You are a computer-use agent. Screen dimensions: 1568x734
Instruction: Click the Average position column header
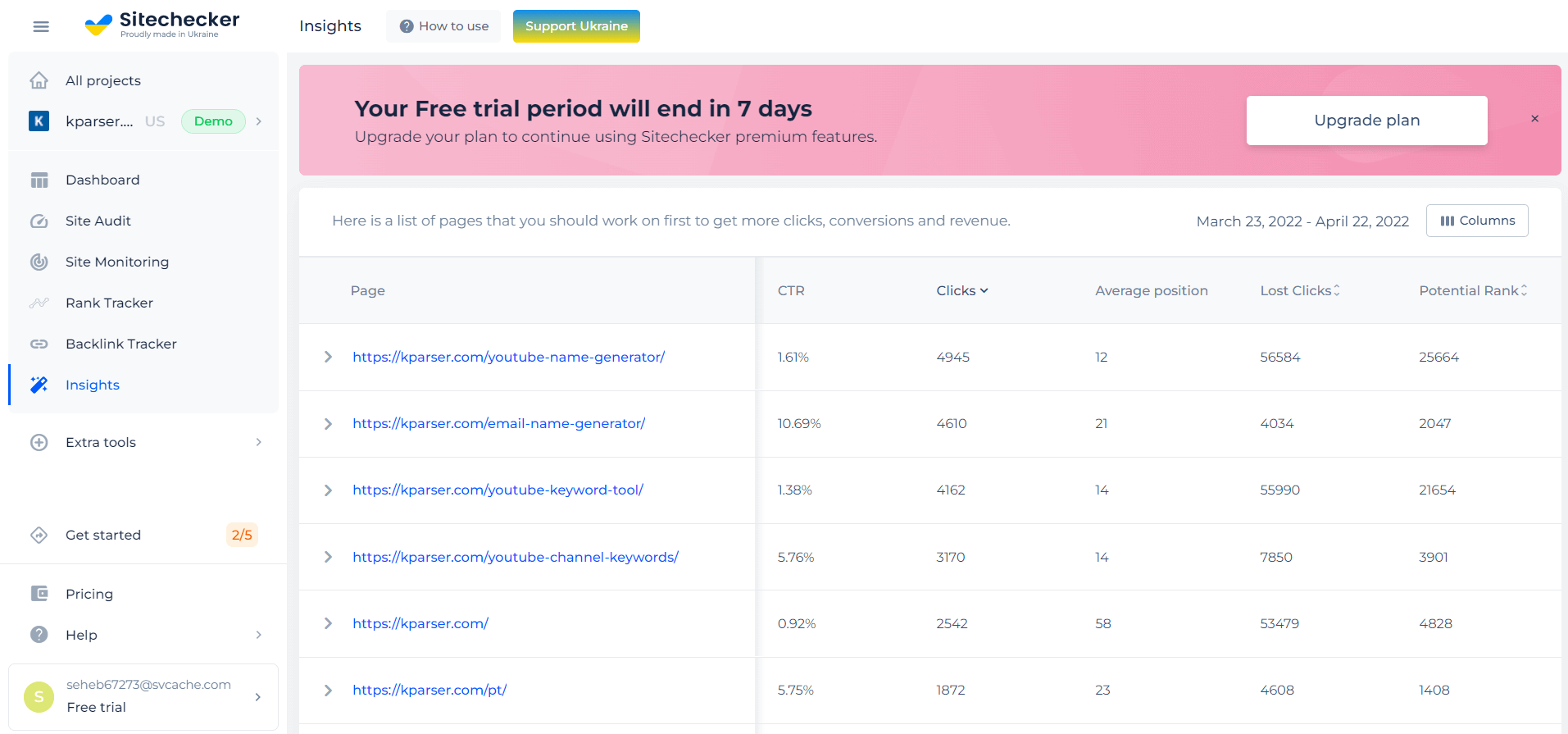(1152, 290)
